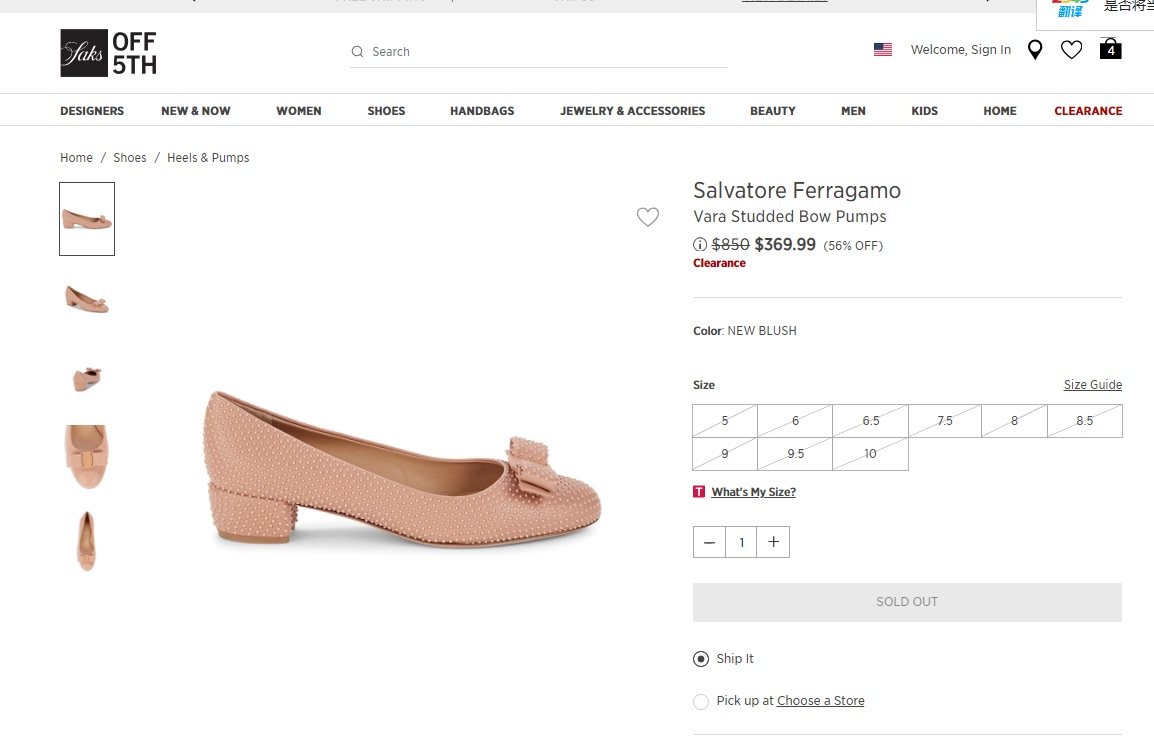The image size is (1154, 740).
Task: Click the What's My Size? link
Action: click(x=753, y=492)
